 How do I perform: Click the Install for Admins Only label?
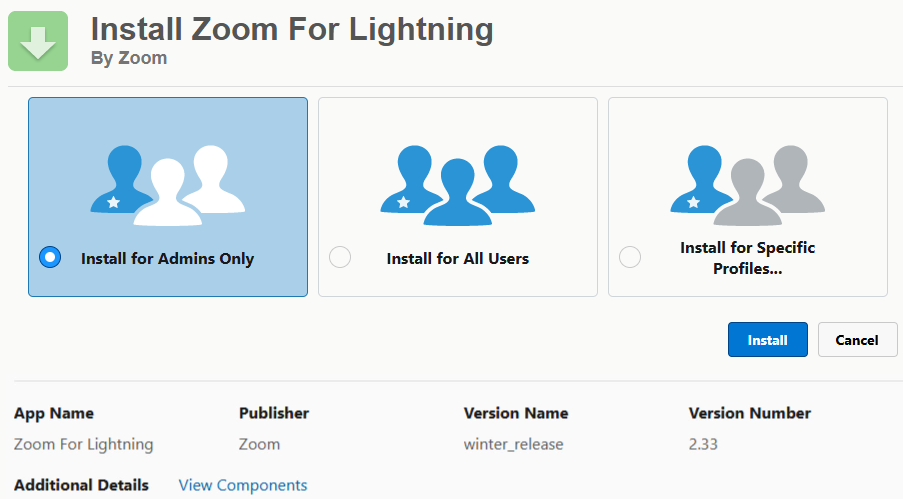[167, 259]
